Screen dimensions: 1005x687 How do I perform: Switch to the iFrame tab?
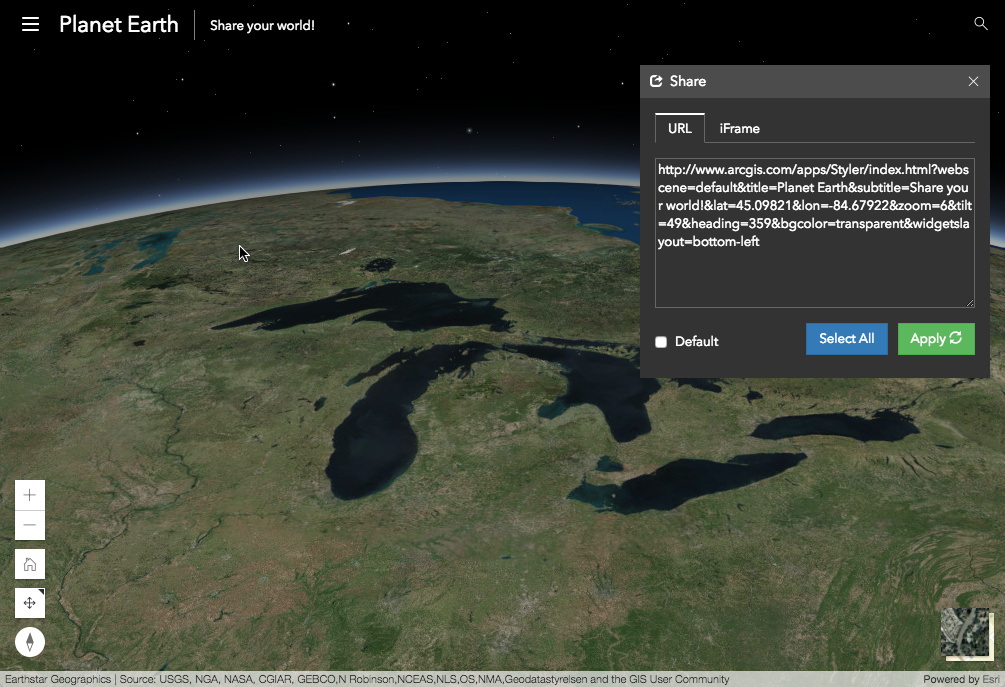739,128
